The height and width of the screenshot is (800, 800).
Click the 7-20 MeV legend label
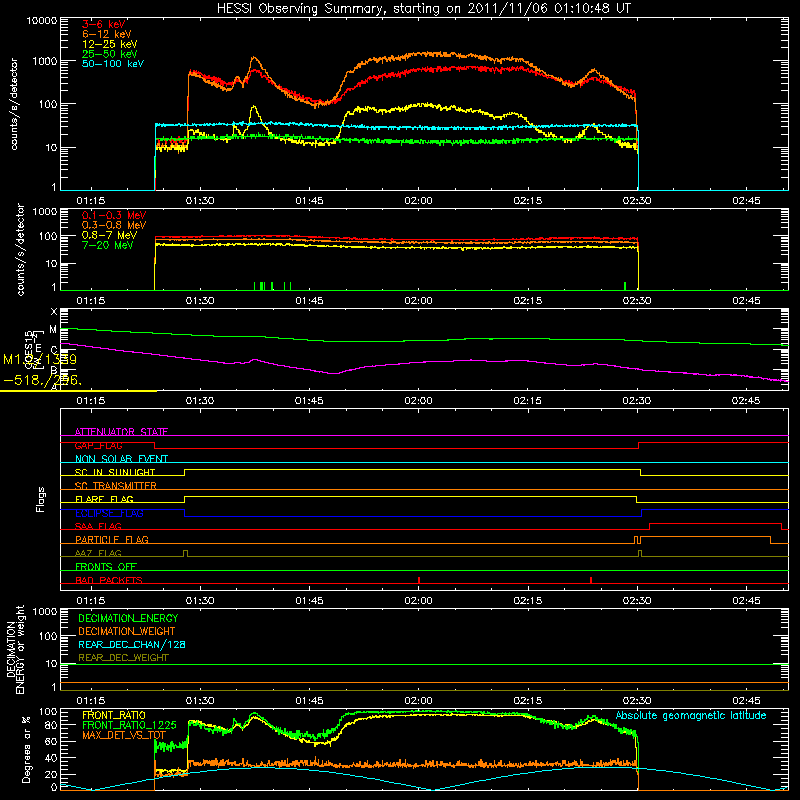click(x=108, y=245)
